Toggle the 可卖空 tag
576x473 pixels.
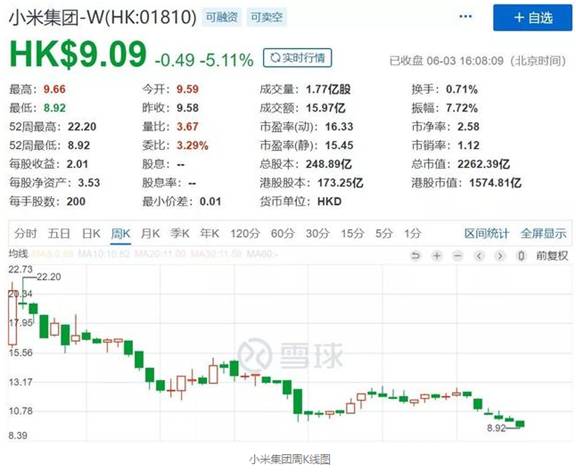pos(266,17)
